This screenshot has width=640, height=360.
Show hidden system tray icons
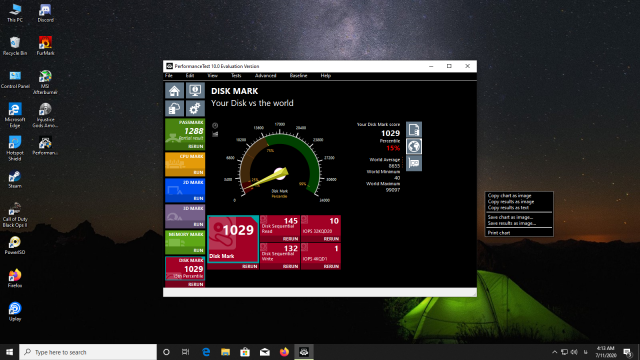point(554,352)
